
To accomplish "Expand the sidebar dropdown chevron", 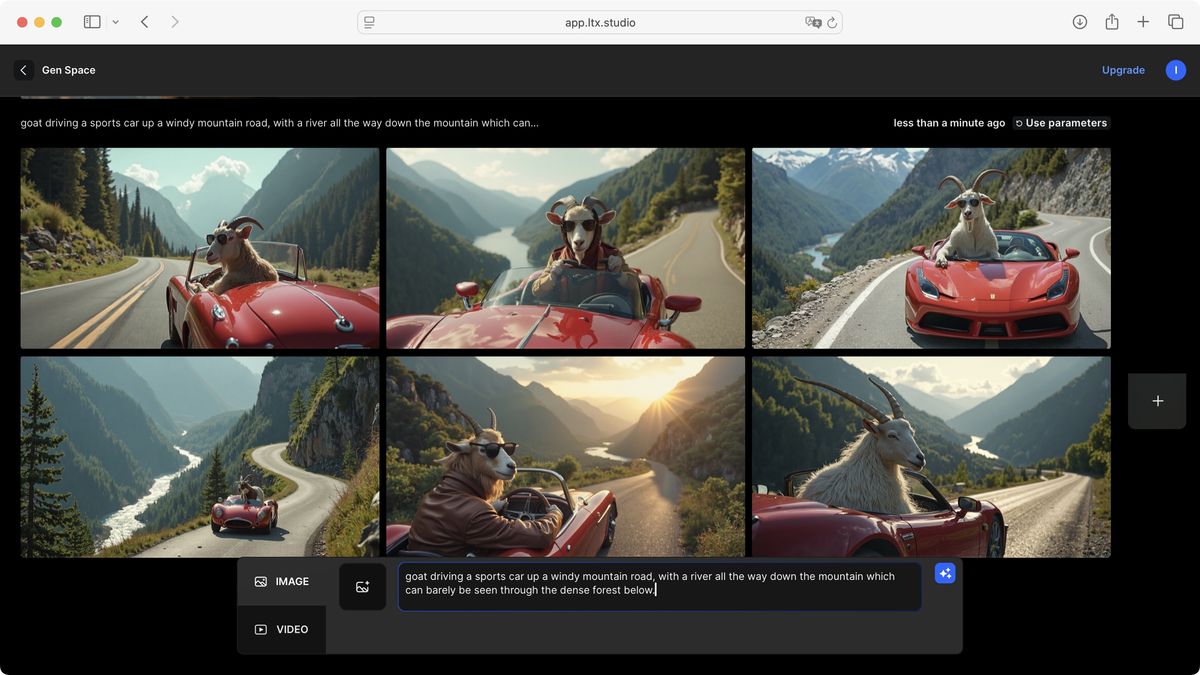I will (x=116, y=22).
